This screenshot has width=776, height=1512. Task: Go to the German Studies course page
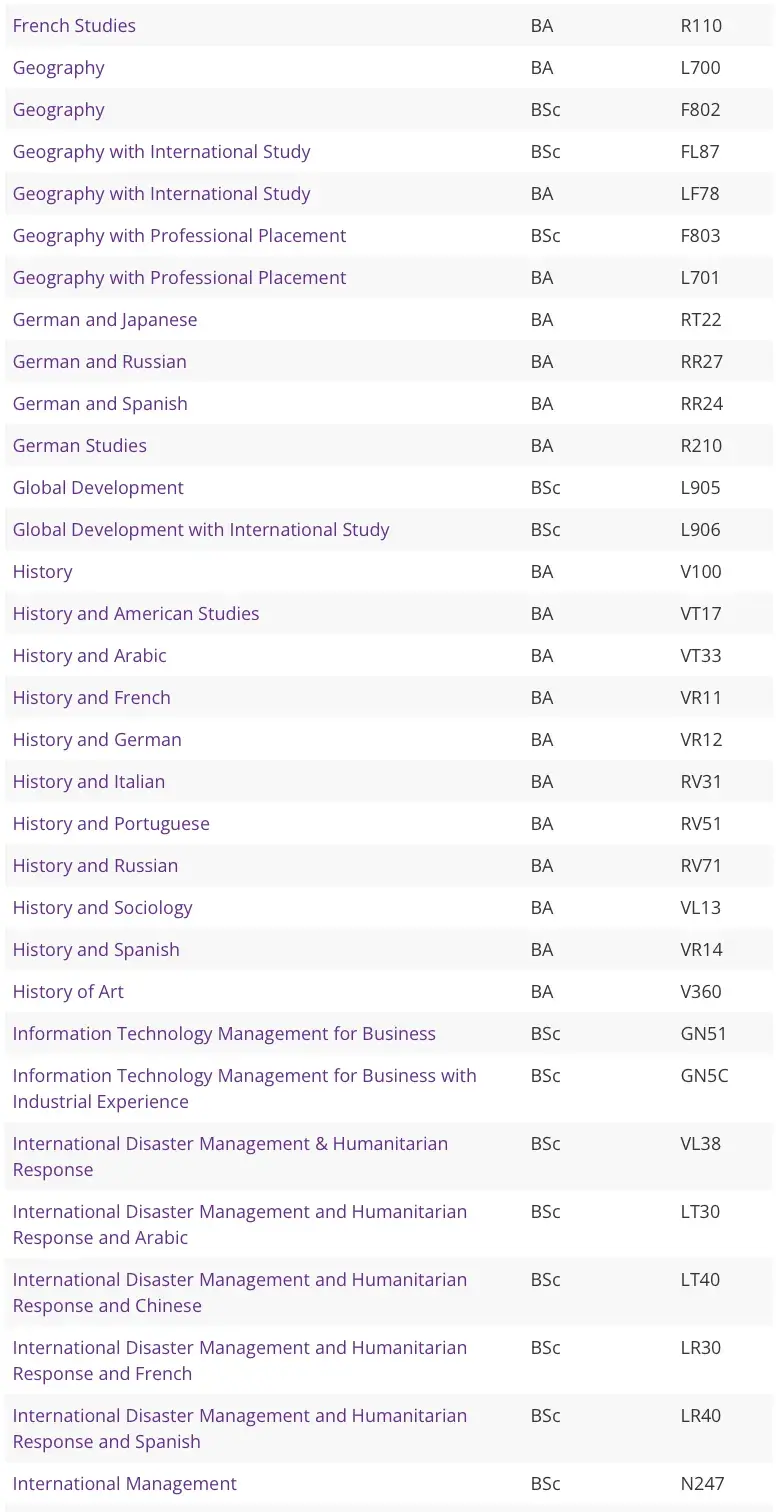79,446
